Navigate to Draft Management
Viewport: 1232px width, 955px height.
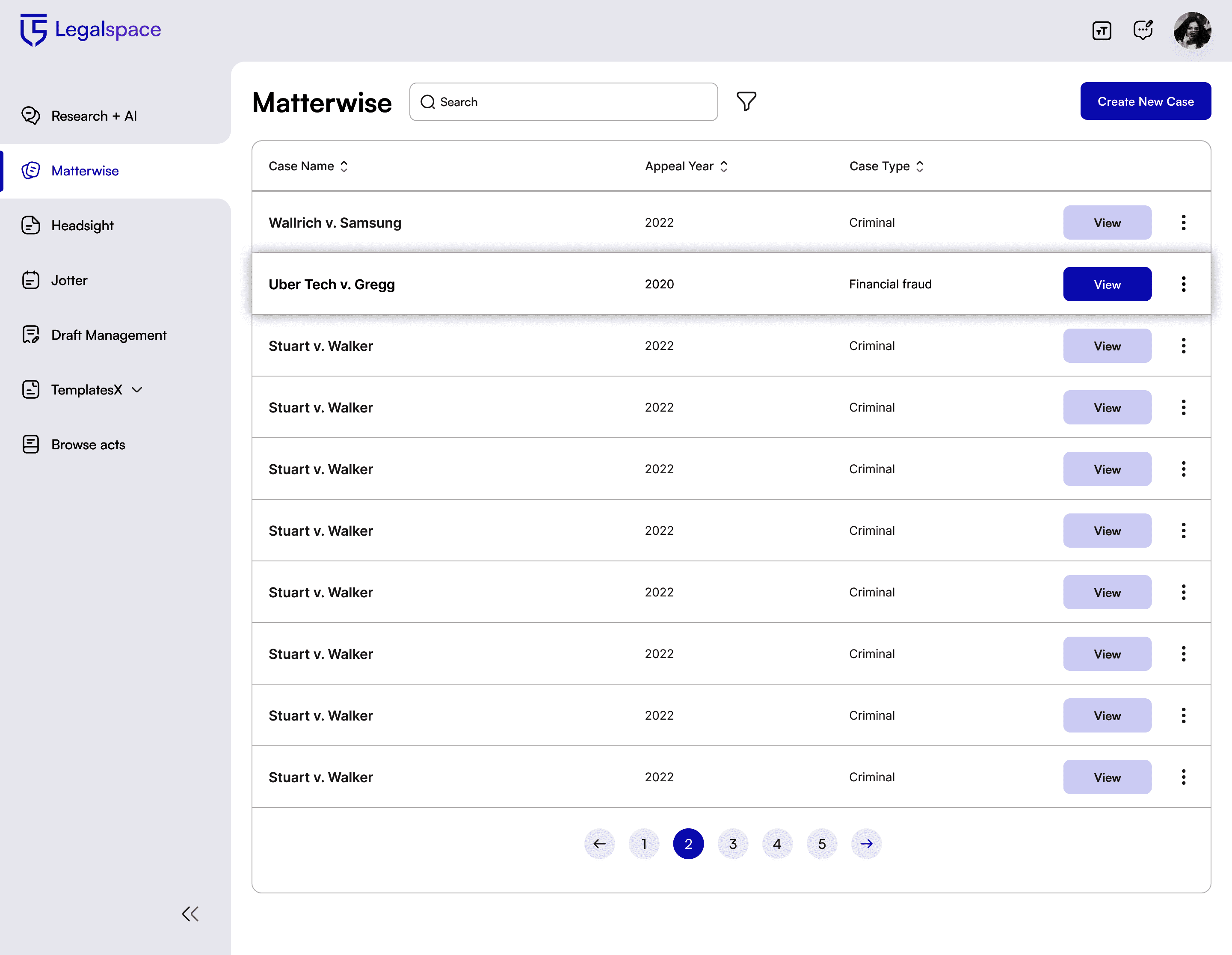coord(108,335)
